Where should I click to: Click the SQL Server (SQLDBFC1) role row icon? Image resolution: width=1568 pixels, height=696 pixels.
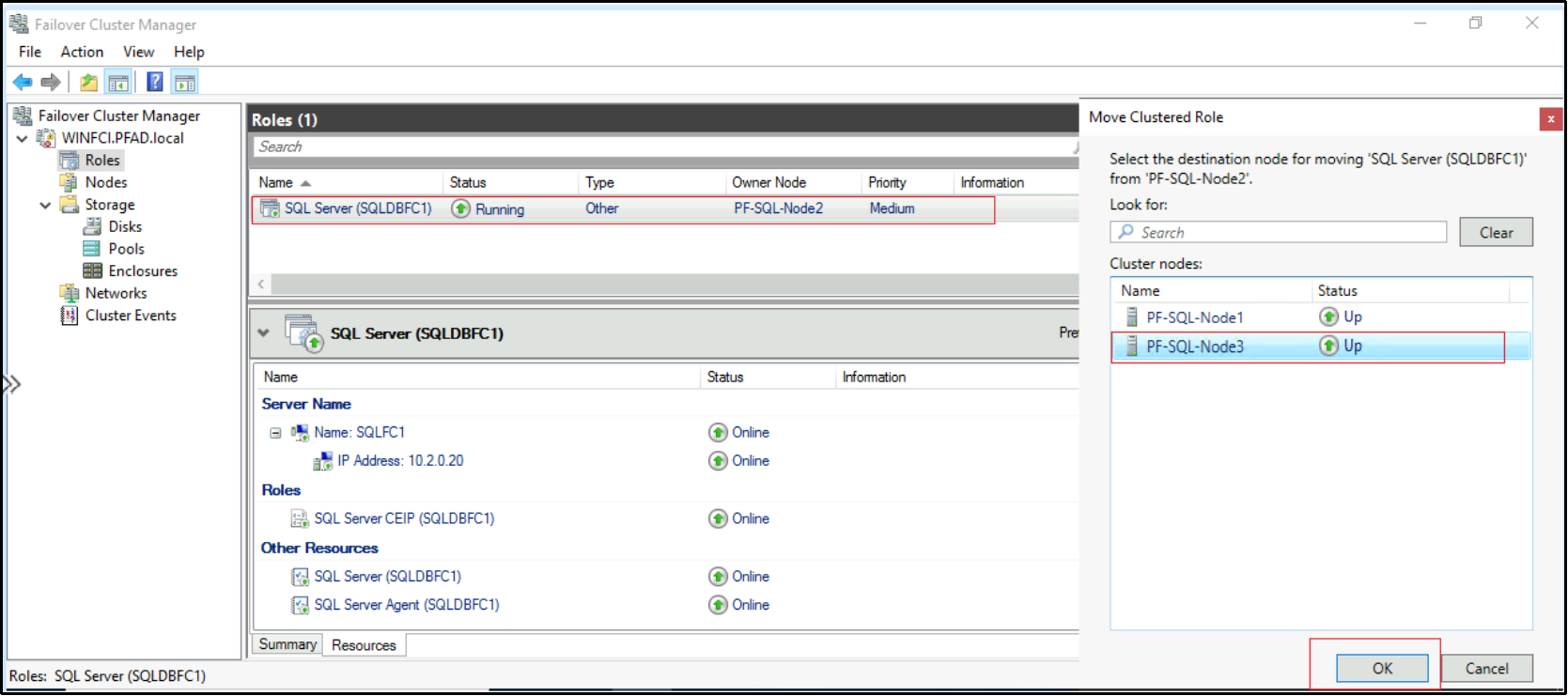click(x=270, y=209)
